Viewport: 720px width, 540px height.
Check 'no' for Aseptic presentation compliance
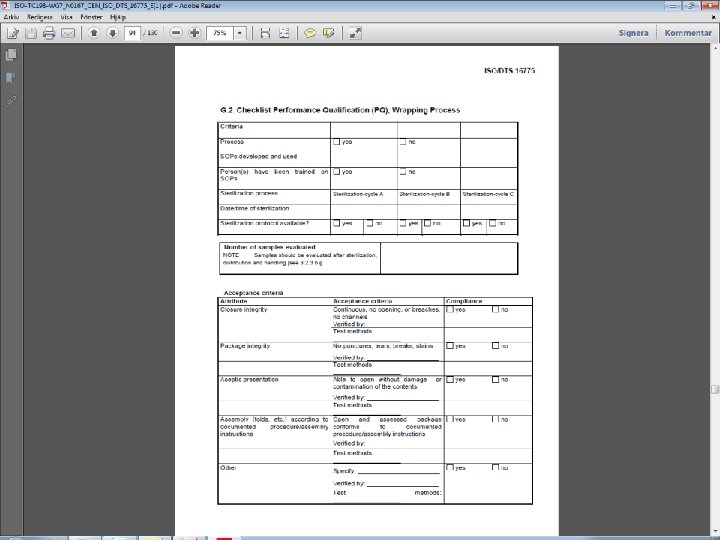[x=495, y=380]
